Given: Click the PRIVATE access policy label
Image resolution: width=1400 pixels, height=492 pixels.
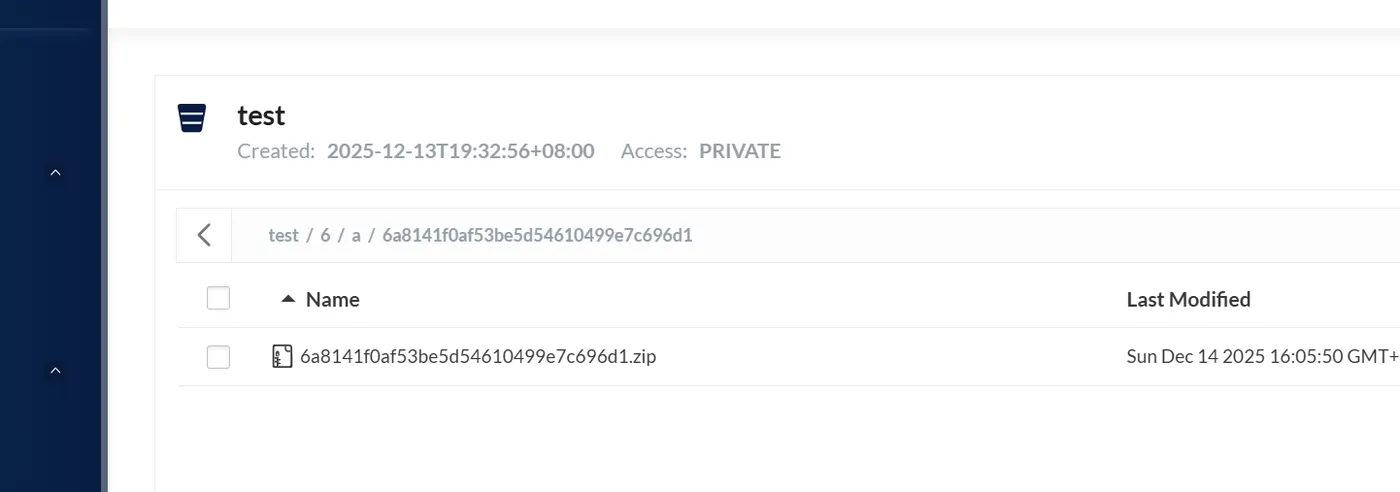Looking at the screenshot, I should [x=739, y=152].
